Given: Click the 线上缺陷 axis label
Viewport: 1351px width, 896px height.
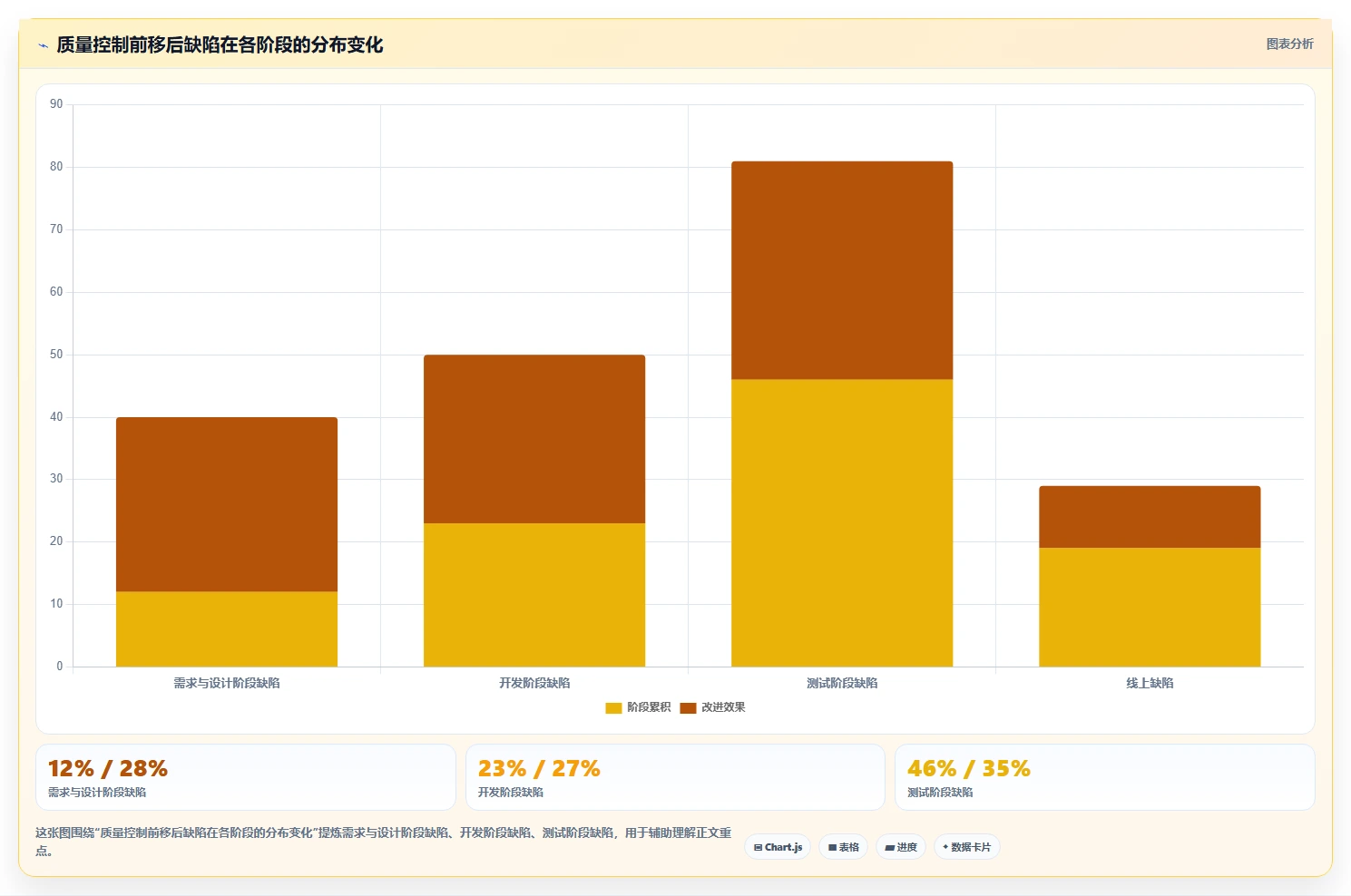Looking at the screenshot, I should 1150,683.
